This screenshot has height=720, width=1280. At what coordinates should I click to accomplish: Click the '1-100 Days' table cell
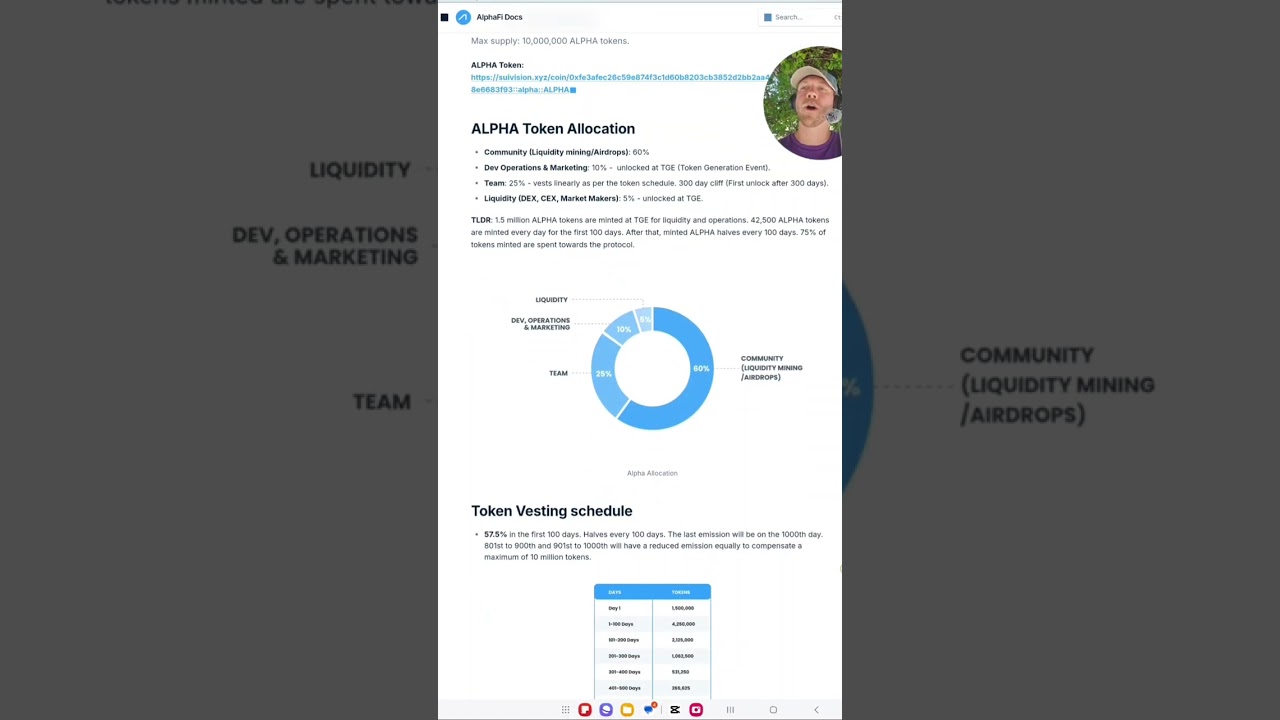pos(620,624)
